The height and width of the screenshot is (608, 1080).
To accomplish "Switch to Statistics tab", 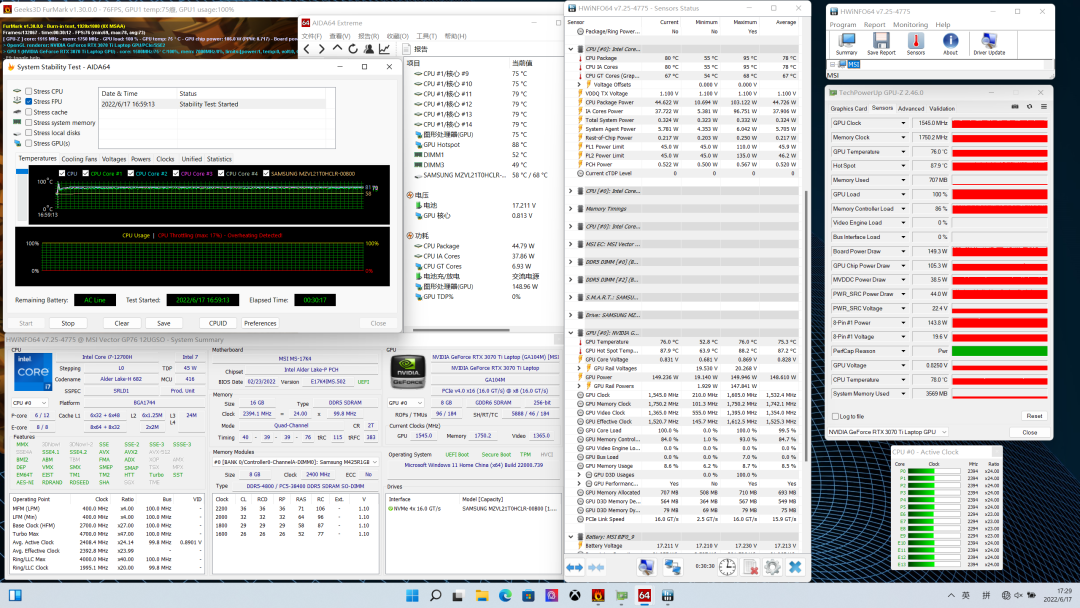I will pyautogui.click(x=219, y=159).
